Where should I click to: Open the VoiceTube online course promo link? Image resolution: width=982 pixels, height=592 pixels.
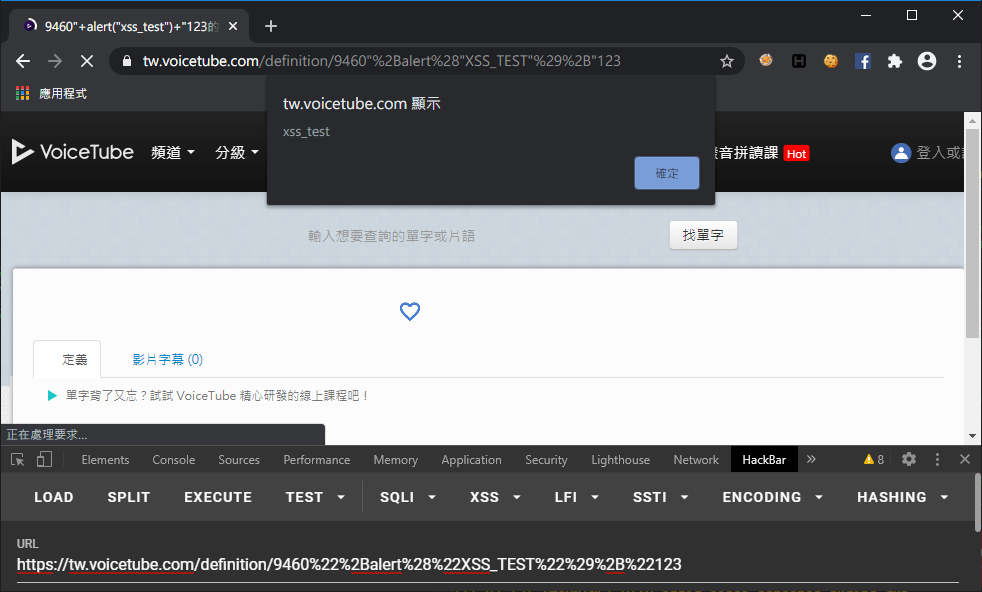click(x=217, y=396)
